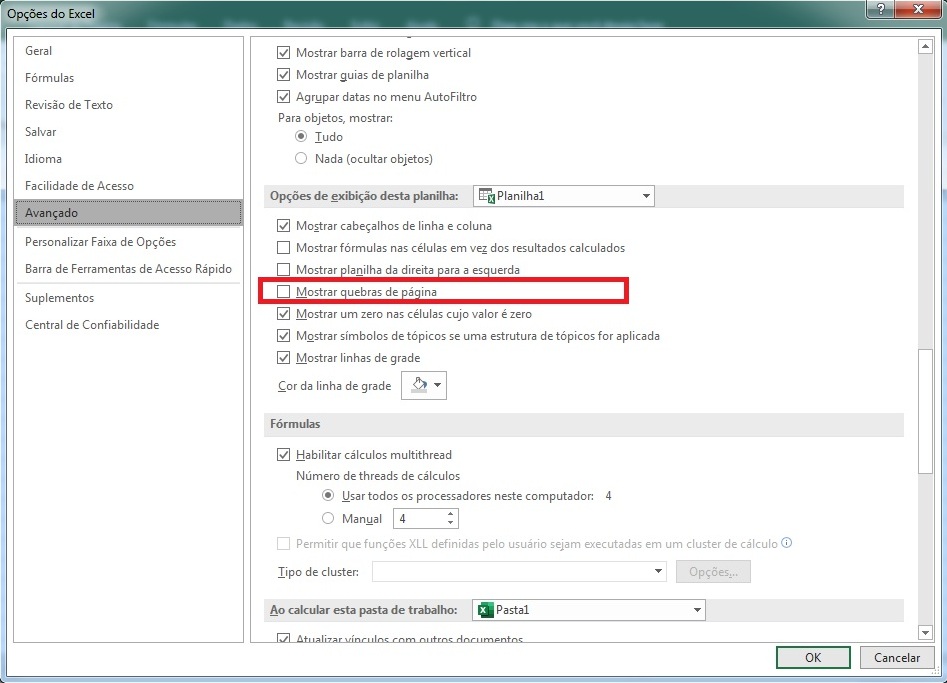
Task: Click the disabled Opções... cluster button
Action: click(x=713, y=571)
